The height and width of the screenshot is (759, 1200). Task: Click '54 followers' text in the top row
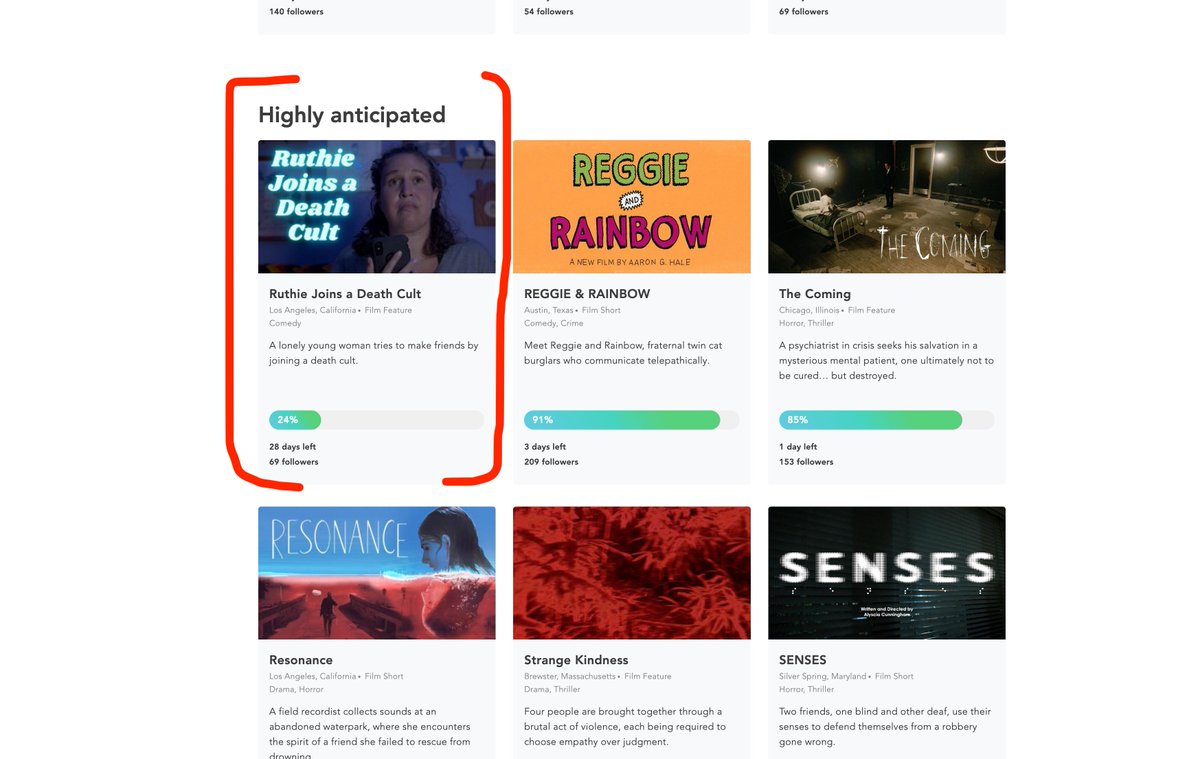click(x=549, y=12)
